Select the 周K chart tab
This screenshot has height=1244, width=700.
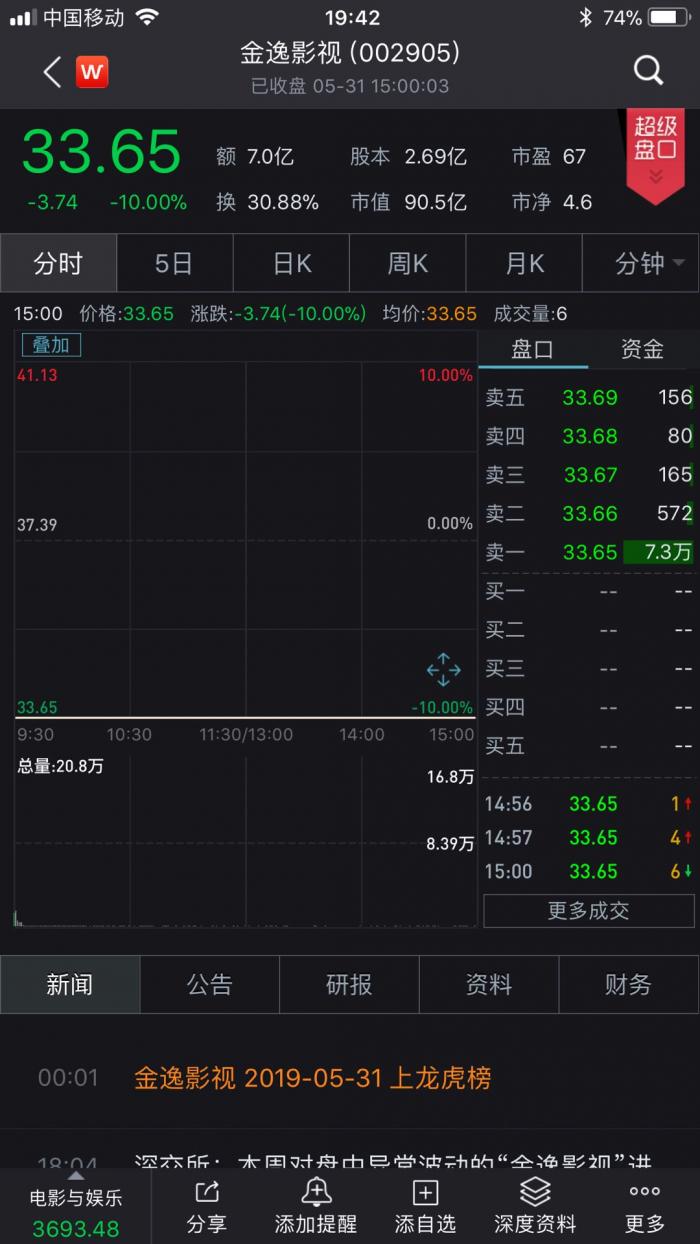pyautogui.click(x=408, y=264)
